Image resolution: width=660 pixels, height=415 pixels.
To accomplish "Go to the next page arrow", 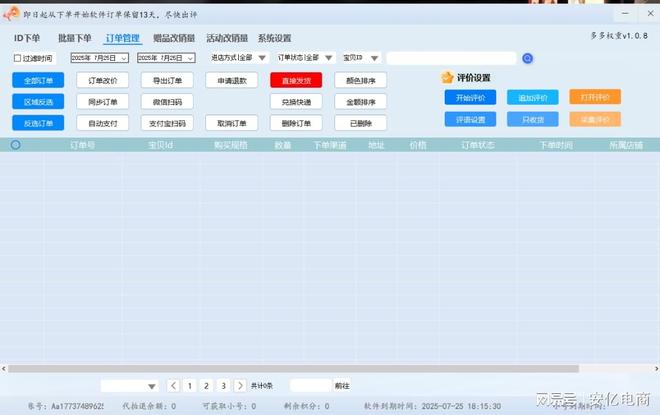I will [240, 385].
